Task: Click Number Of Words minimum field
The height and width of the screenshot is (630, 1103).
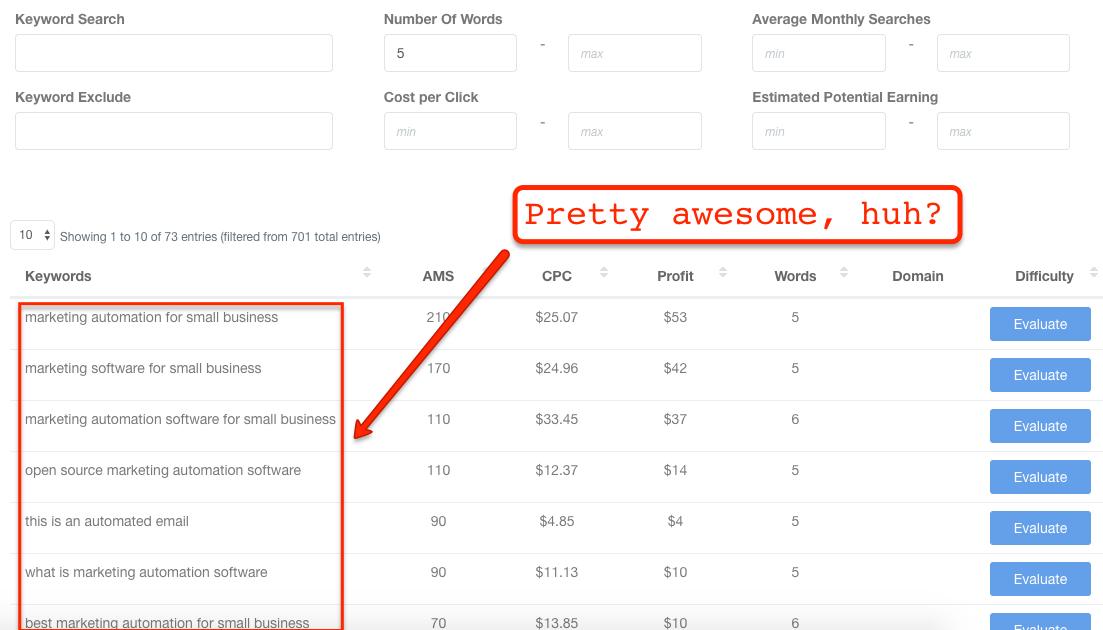Action: pyautogui.click(x=450, y=53)
